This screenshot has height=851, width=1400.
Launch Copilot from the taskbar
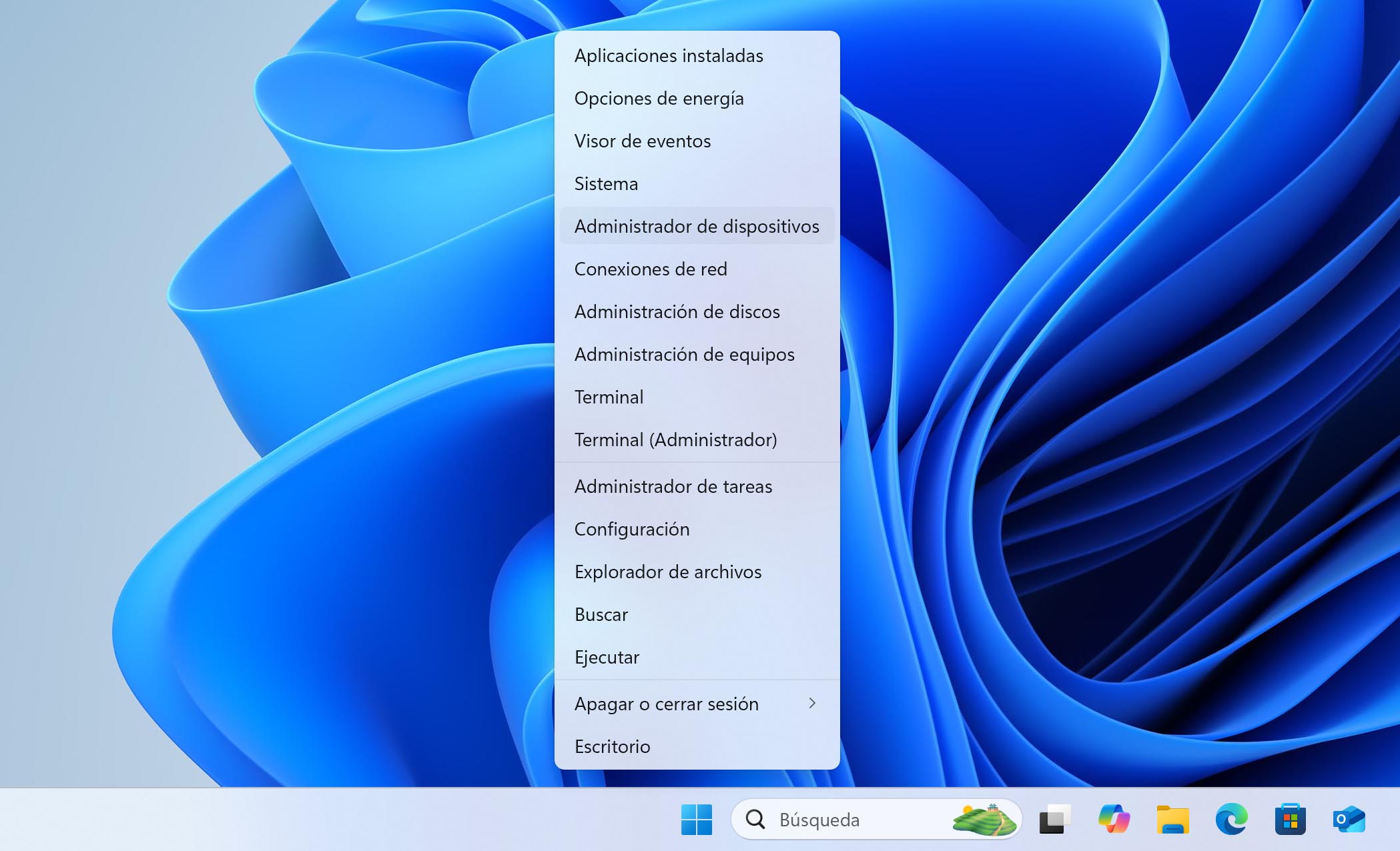coord(1114,820)
